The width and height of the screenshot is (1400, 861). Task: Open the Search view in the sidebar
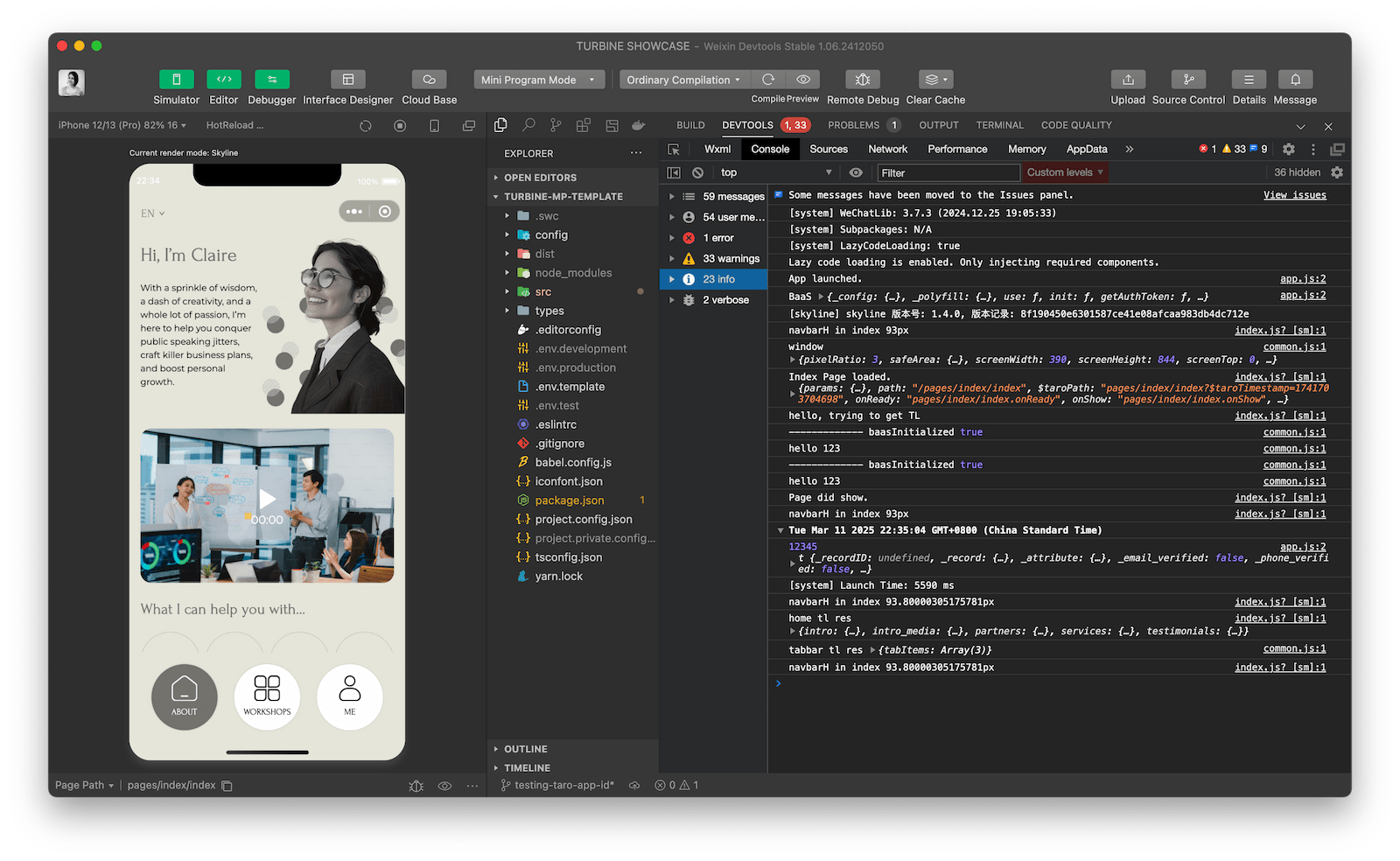pos(528,125)
